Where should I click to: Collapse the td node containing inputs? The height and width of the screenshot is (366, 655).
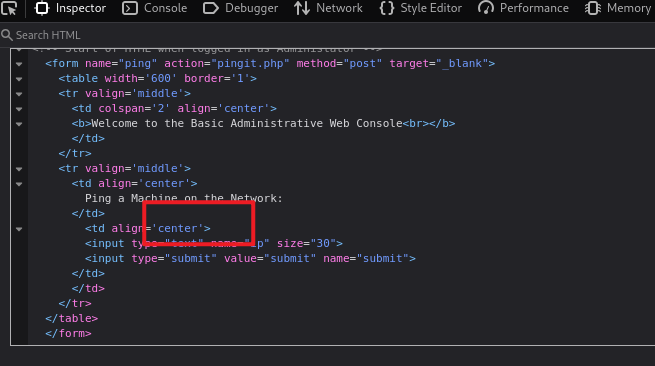click(19, 229)
